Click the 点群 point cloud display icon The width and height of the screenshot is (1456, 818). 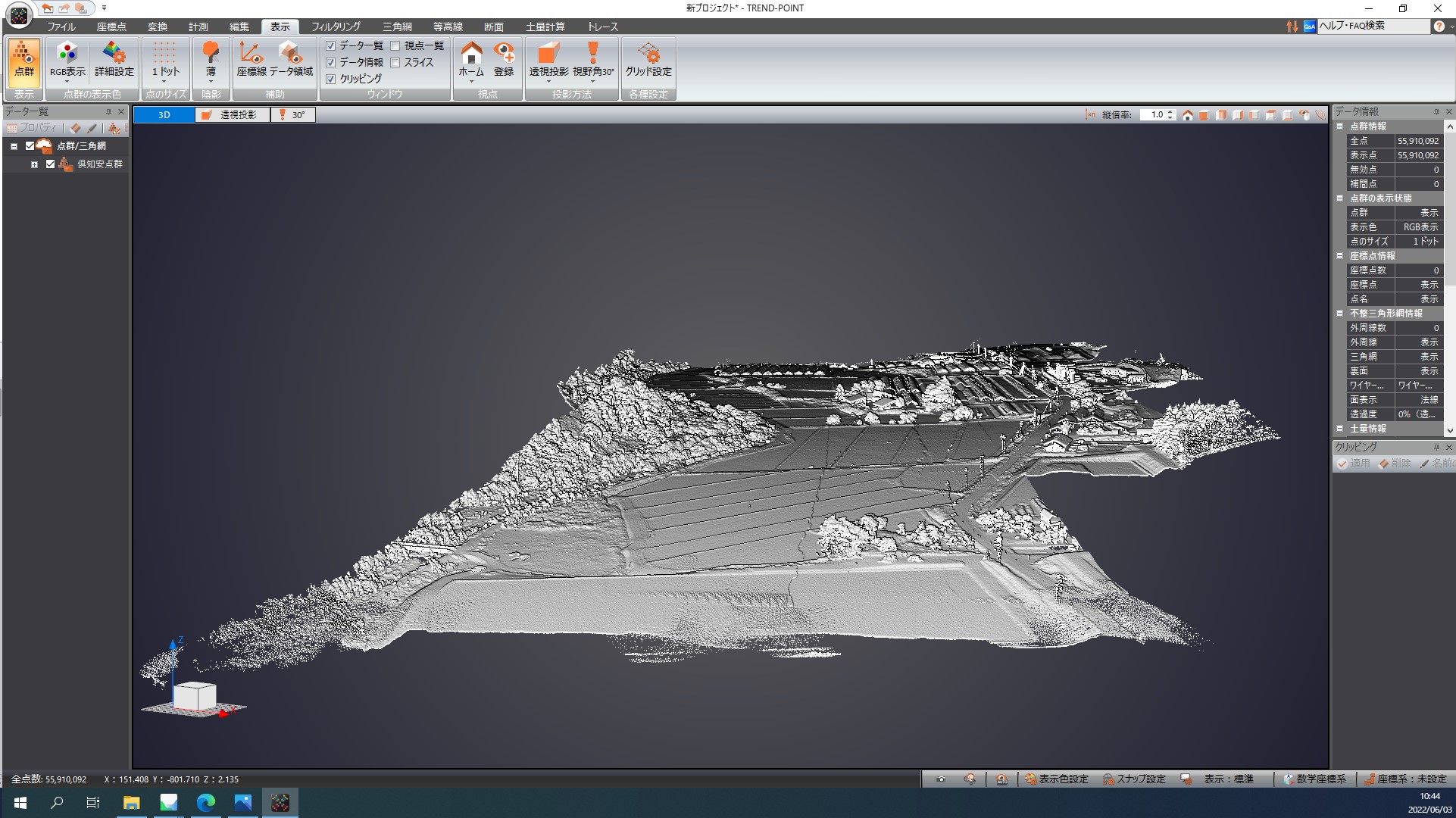click(x=24, y=62)
